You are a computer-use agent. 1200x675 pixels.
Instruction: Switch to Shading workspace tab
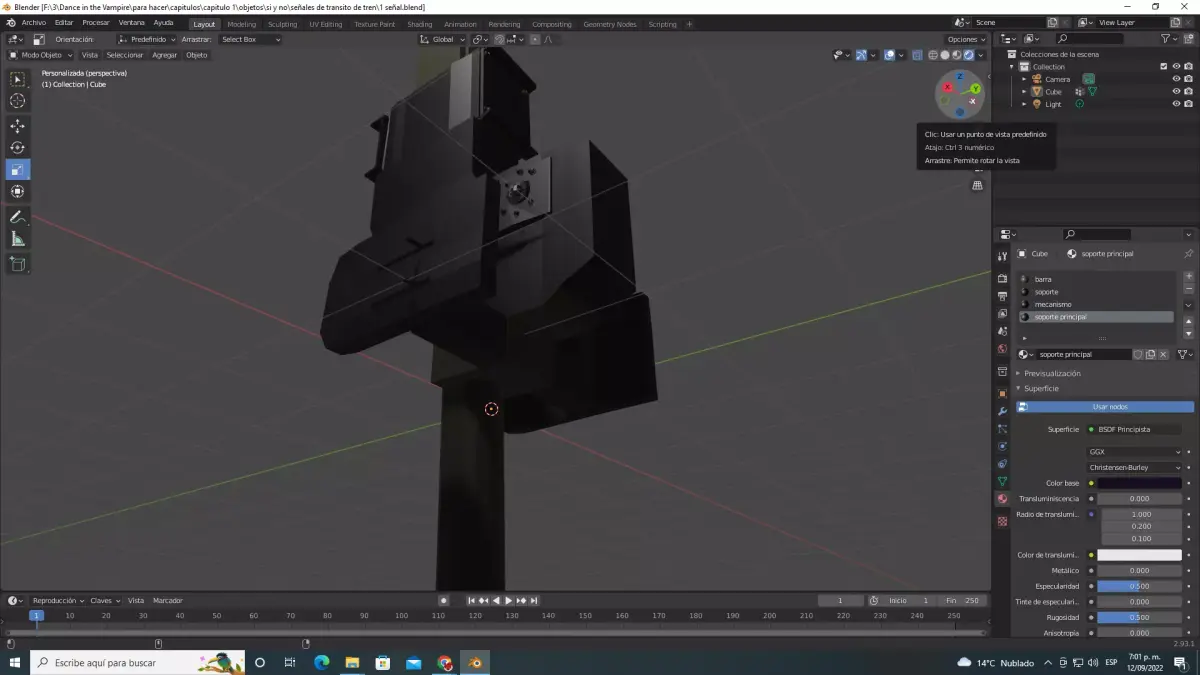(420, 24)
